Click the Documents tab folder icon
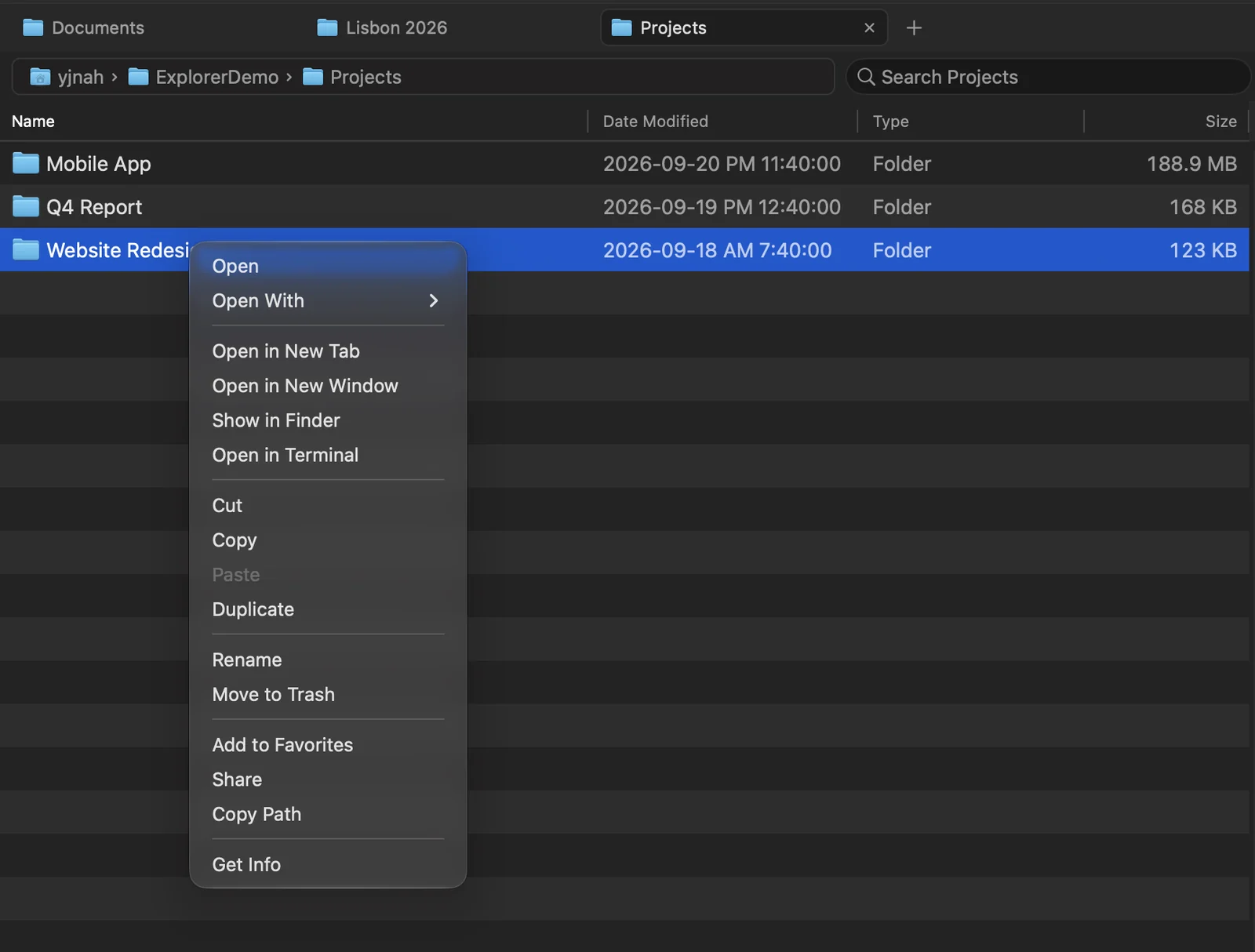1255x952 pixels. [33, 28]
